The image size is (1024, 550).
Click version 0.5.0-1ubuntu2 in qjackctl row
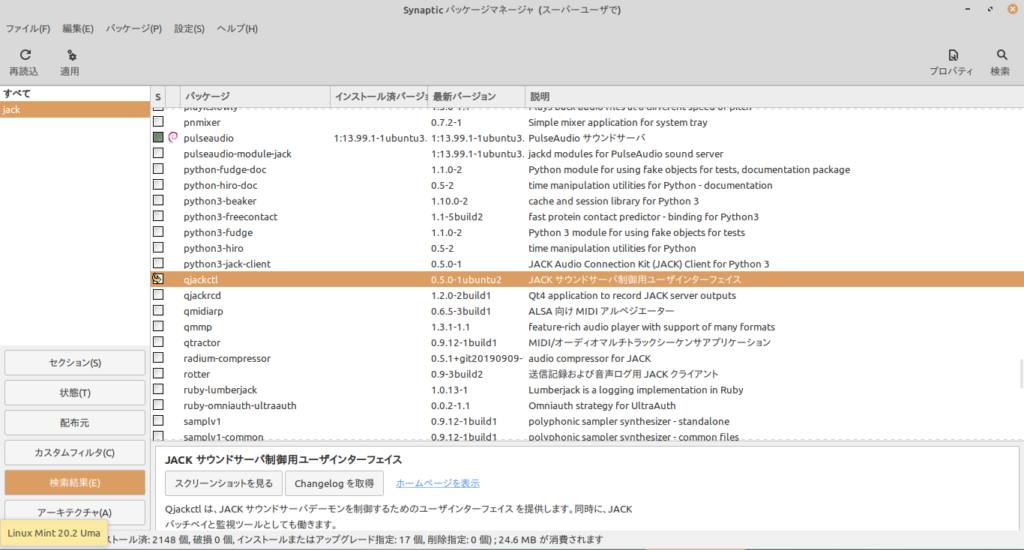coord(466,280)
